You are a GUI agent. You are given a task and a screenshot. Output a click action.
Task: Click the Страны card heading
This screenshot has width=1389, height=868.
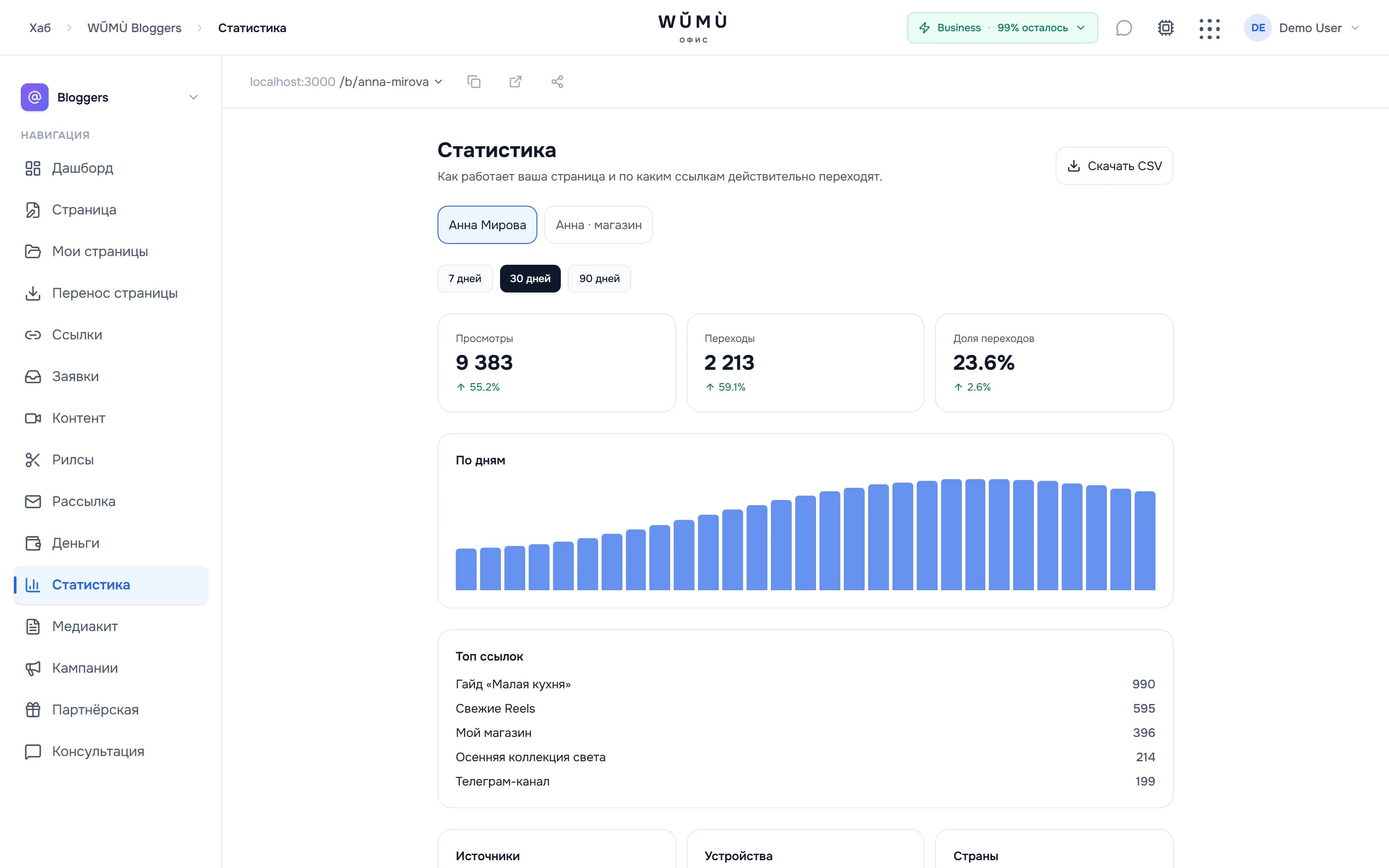975,856
